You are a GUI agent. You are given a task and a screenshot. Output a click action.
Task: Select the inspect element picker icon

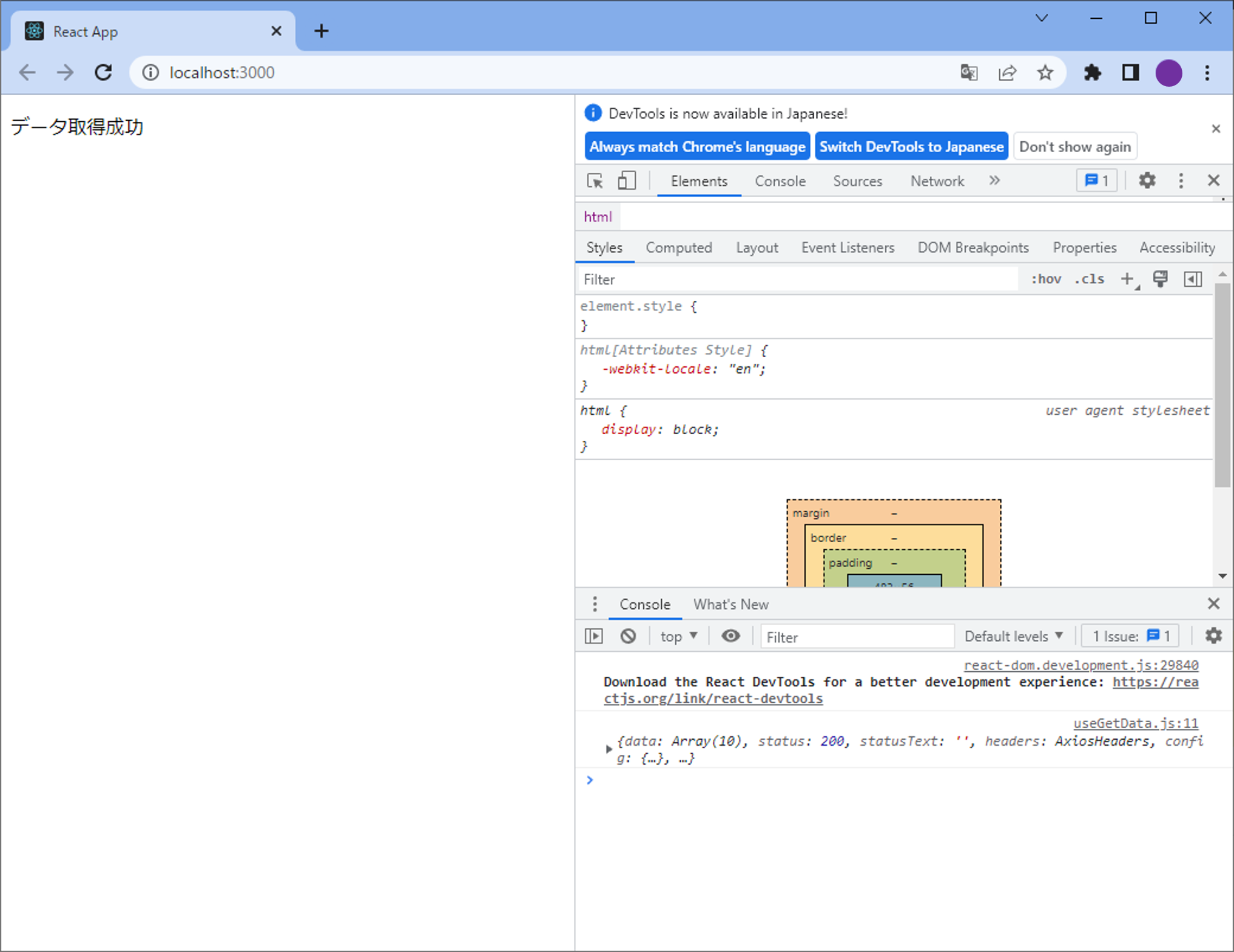(x=595, y=181)
